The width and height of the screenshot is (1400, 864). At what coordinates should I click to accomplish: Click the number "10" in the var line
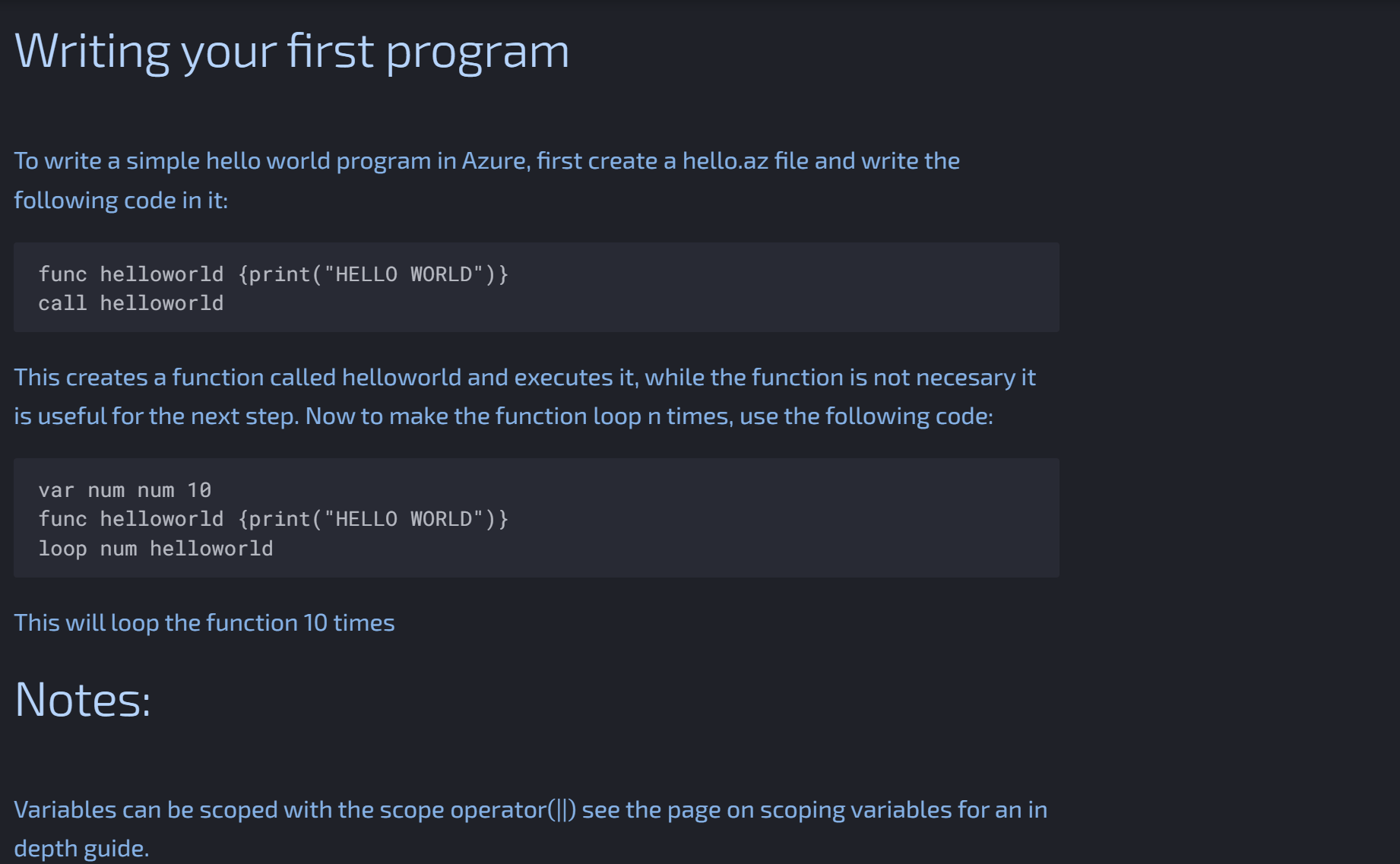coord(199,490)
